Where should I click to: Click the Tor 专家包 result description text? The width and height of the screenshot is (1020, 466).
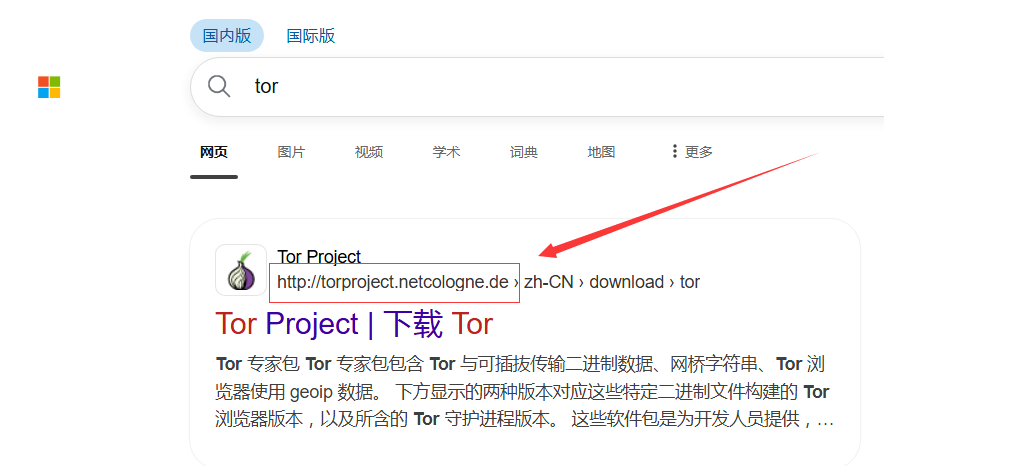coord(520,392)
